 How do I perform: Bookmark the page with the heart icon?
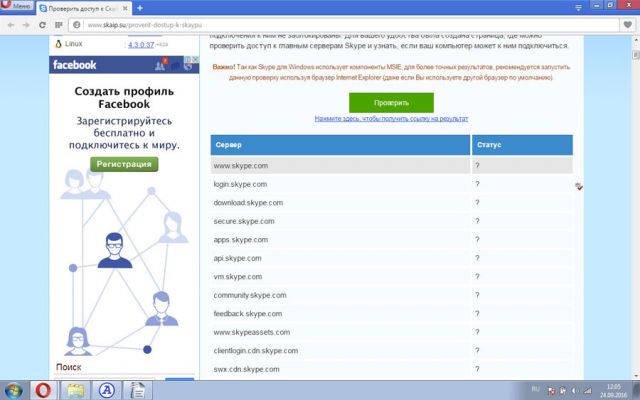628,25
